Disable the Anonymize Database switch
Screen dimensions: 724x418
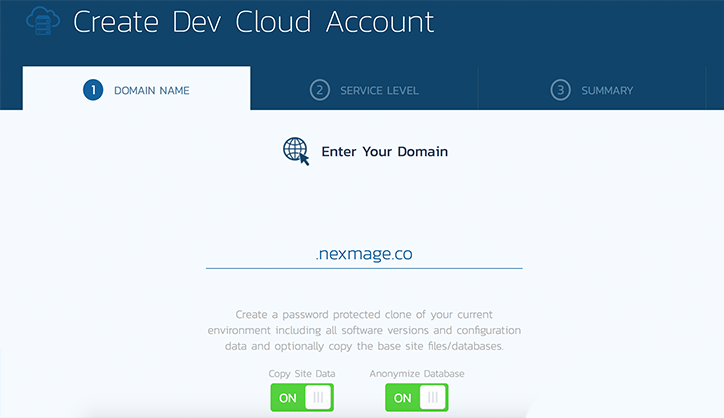(417, 397)
